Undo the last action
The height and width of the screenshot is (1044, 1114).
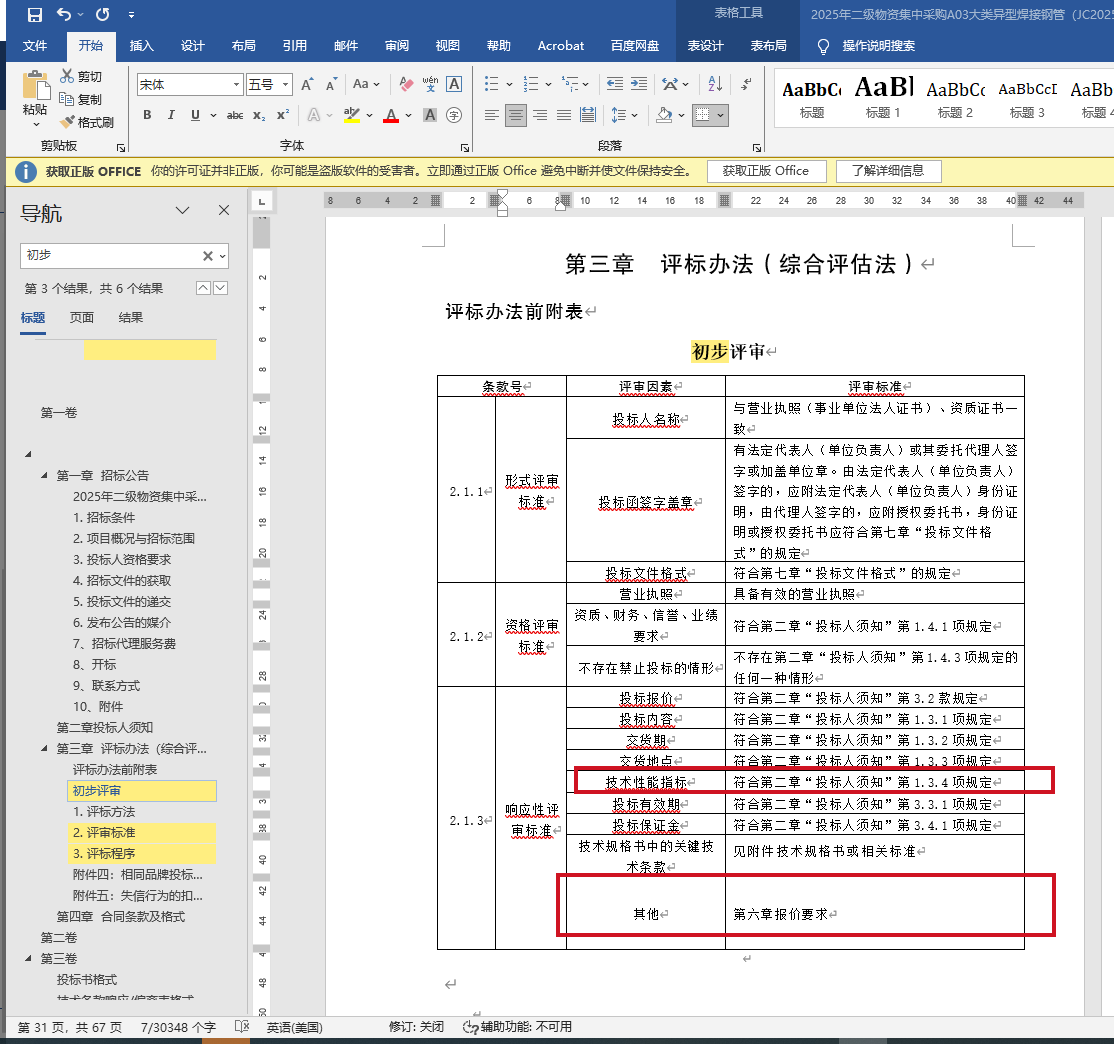pyautogui.click(x=64, y=14)
